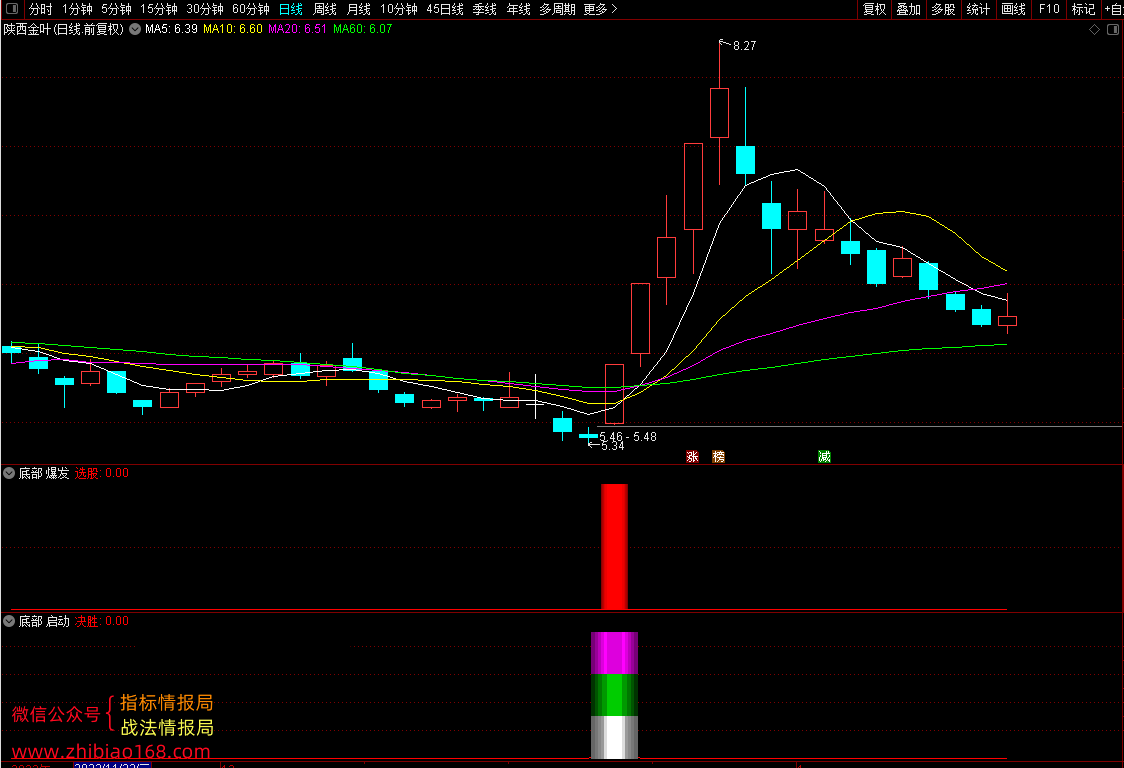This screenshot has height=768, width=1124.
Task: Click the 底部爆发 indicator name
Action: coord(44,473)
